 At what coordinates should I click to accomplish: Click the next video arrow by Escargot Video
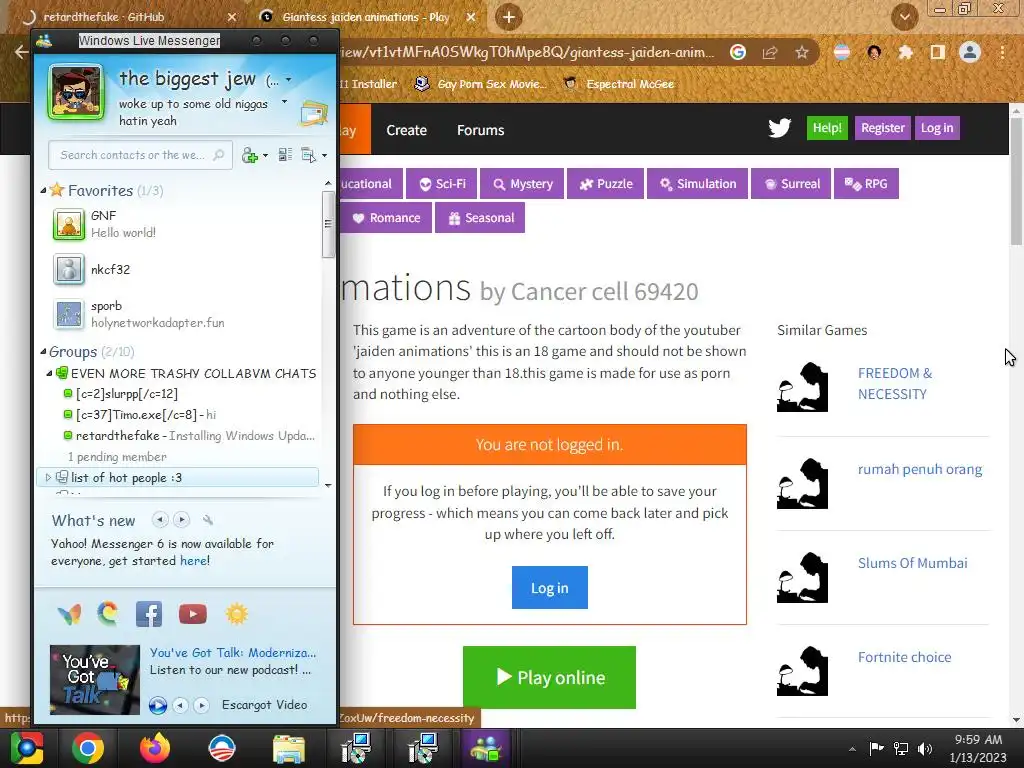coord(202,705)
